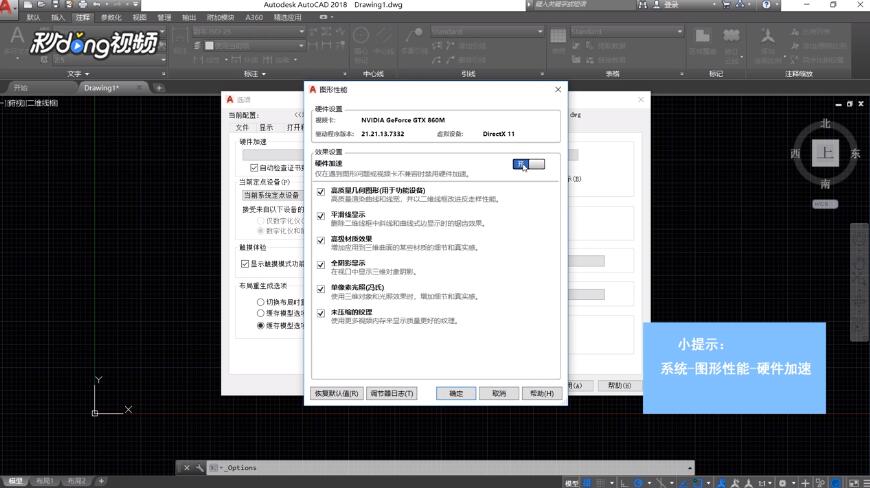This screenshot has width=870, height=488.
Task: Uncheck smooth line display checkbox
Action: tap(321, 216)
